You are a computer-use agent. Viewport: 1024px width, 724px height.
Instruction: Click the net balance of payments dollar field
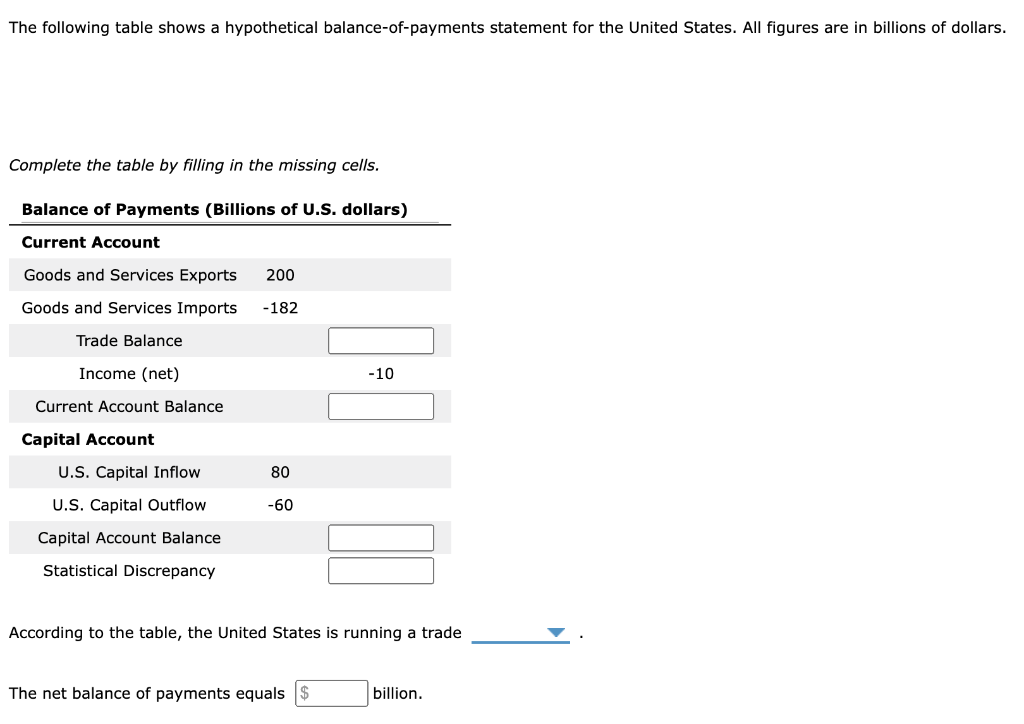point(340,693)
